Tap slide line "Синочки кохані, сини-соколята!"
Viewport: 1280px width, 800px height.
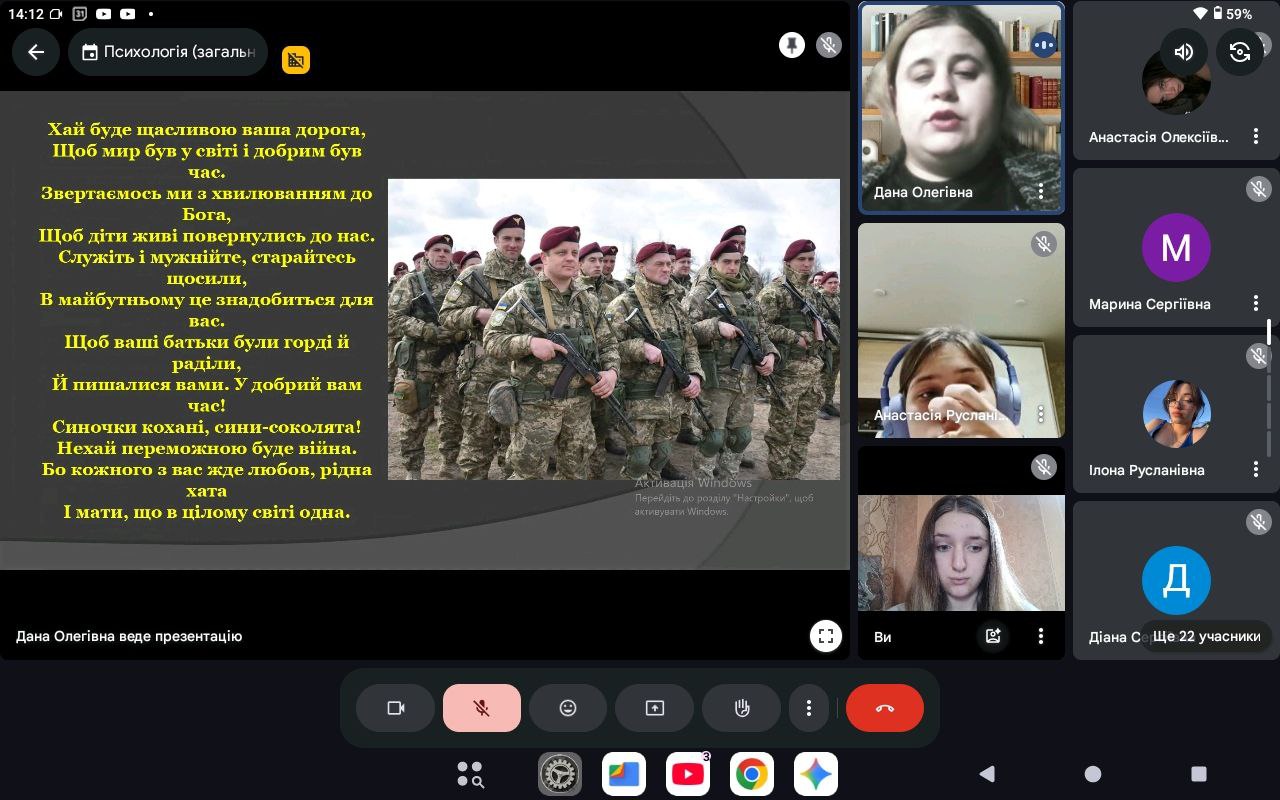click(x=207, y=427)
